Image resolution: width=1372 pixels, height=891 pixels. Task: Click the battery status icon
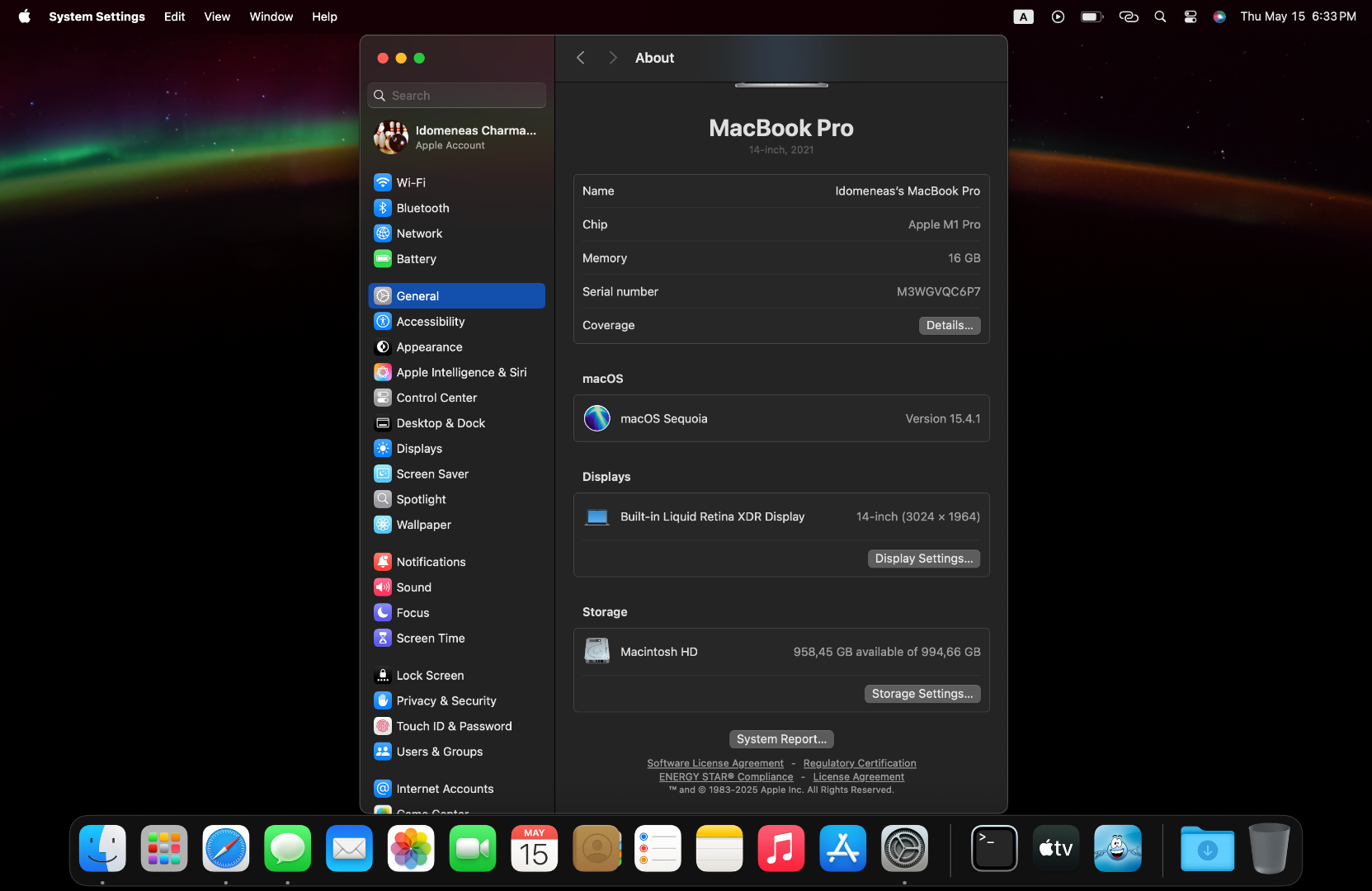1091,16
